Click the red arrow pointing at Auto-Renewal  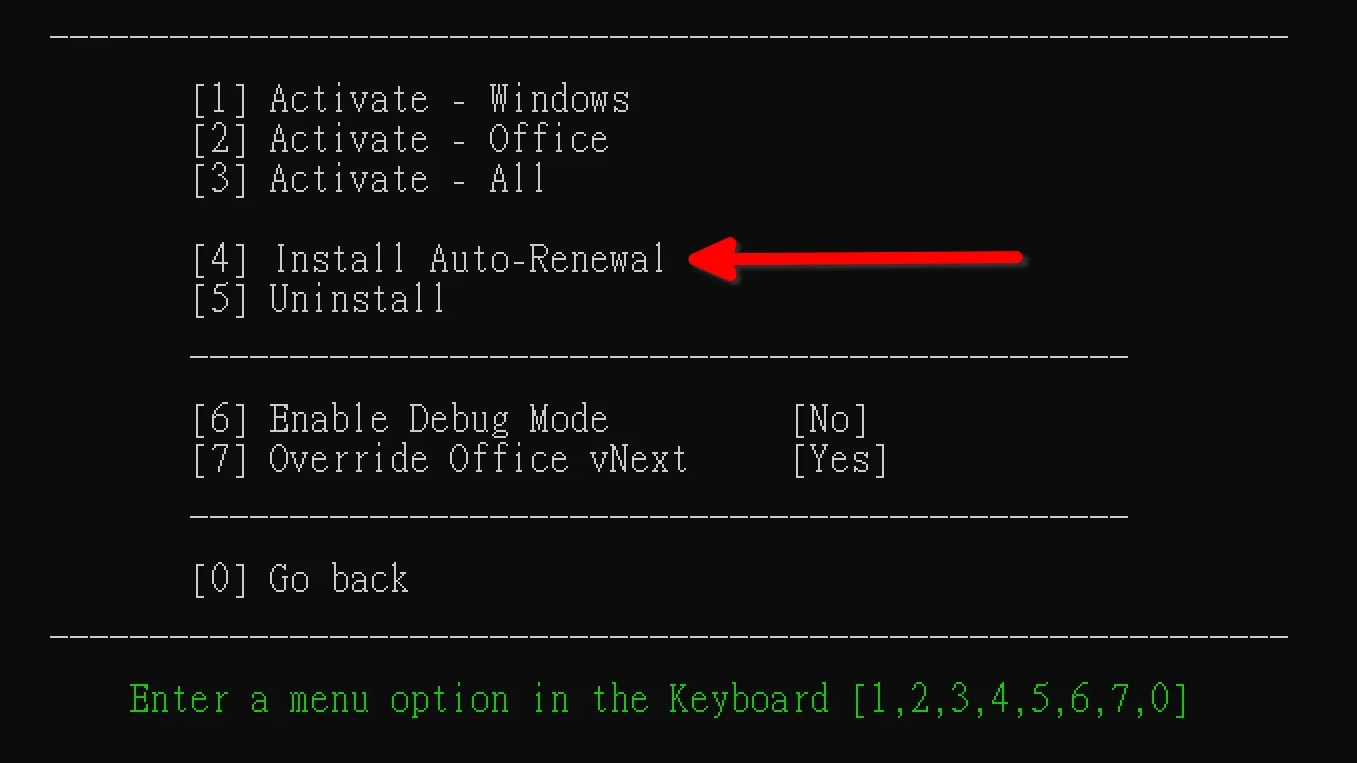(855, 258)
